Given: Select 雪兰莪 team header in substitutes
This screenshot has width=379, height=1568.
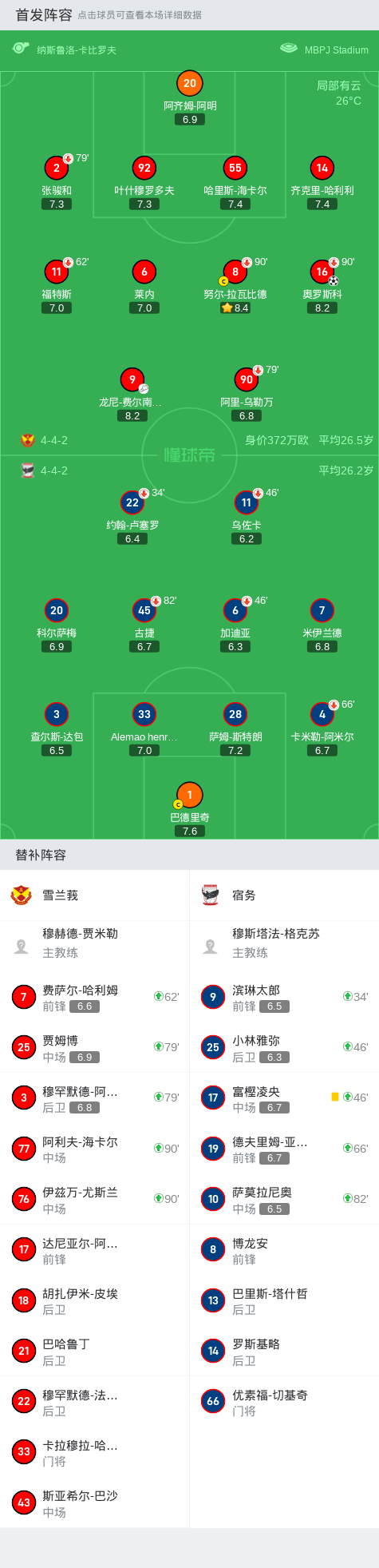Looking at the screenshot, I should coord(95,895).
